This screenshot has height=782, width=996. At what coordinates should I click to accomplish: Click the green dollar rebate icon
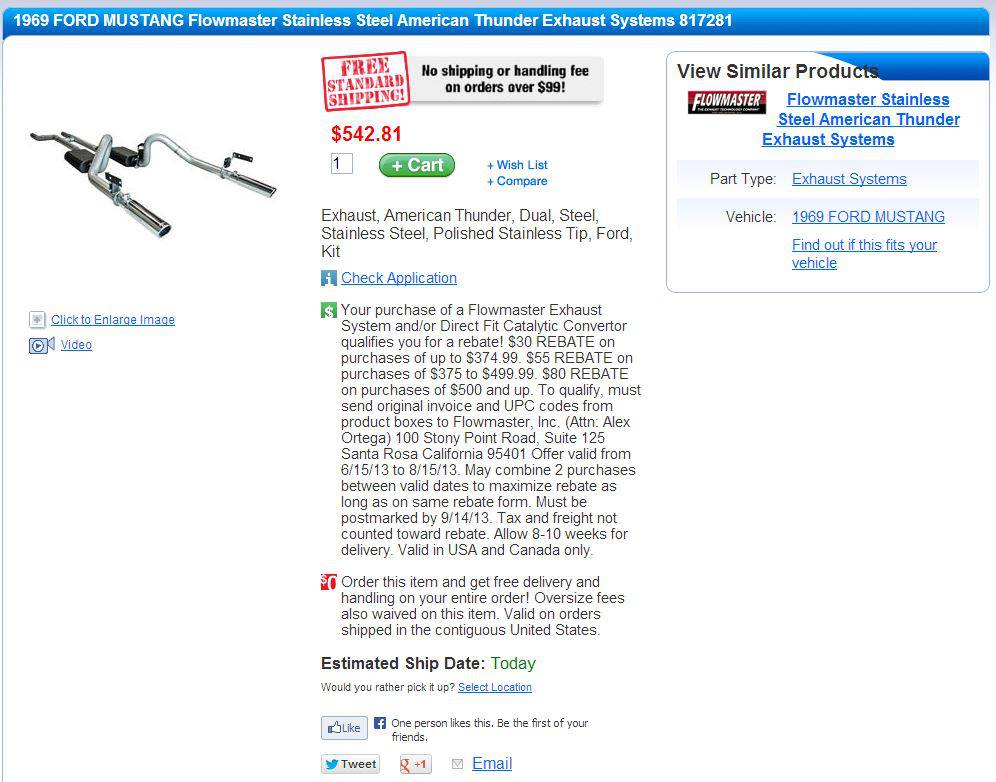[x=329, y=311]
